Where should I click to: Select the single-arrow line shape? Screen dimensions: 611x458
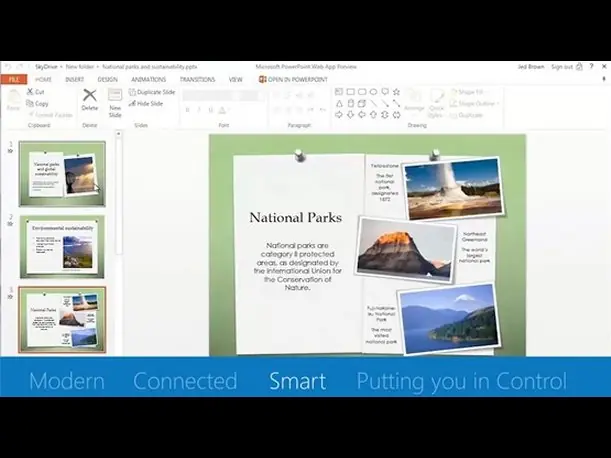point(385,103)
